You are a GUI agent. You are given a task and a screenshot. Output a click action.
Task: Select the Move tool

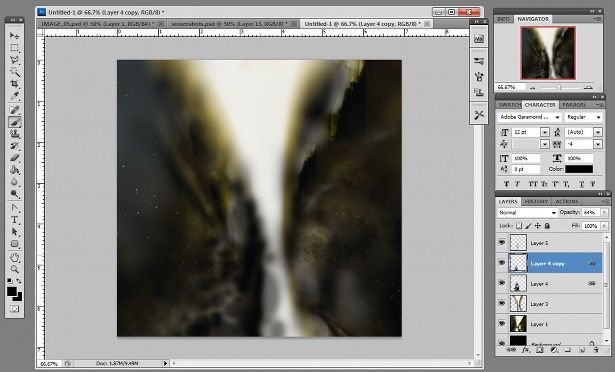point(15,36)
